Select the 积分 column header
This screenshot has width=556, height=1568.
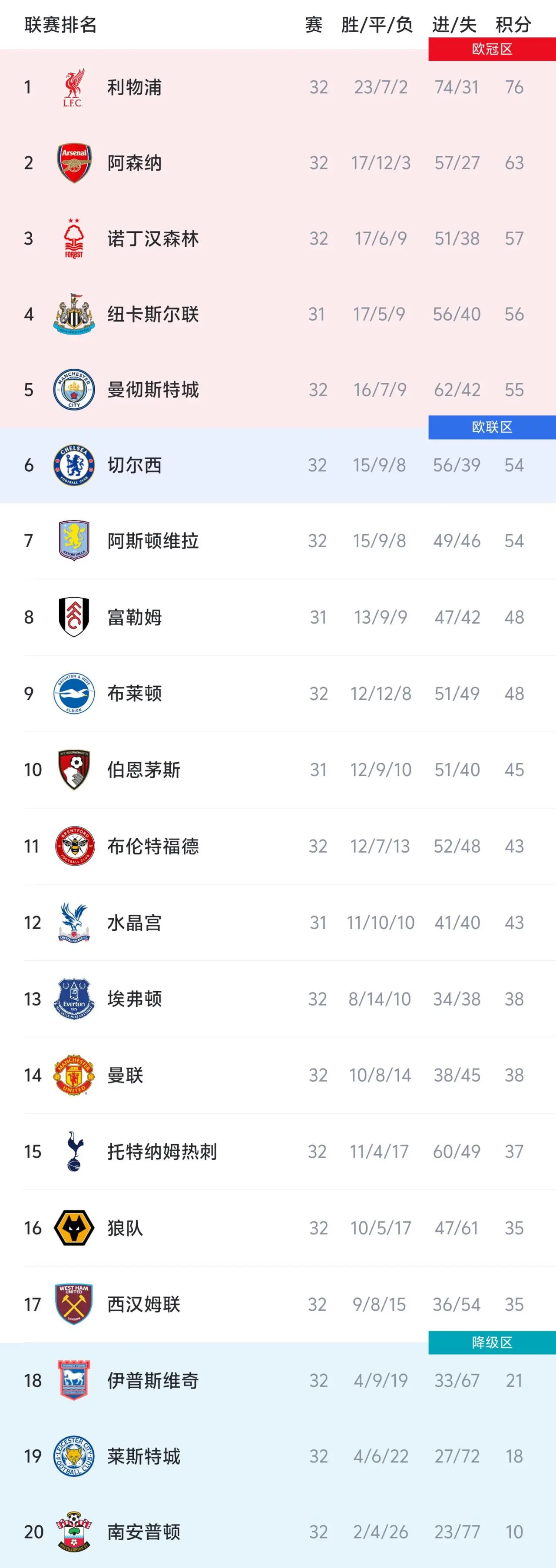click(513, 25)
